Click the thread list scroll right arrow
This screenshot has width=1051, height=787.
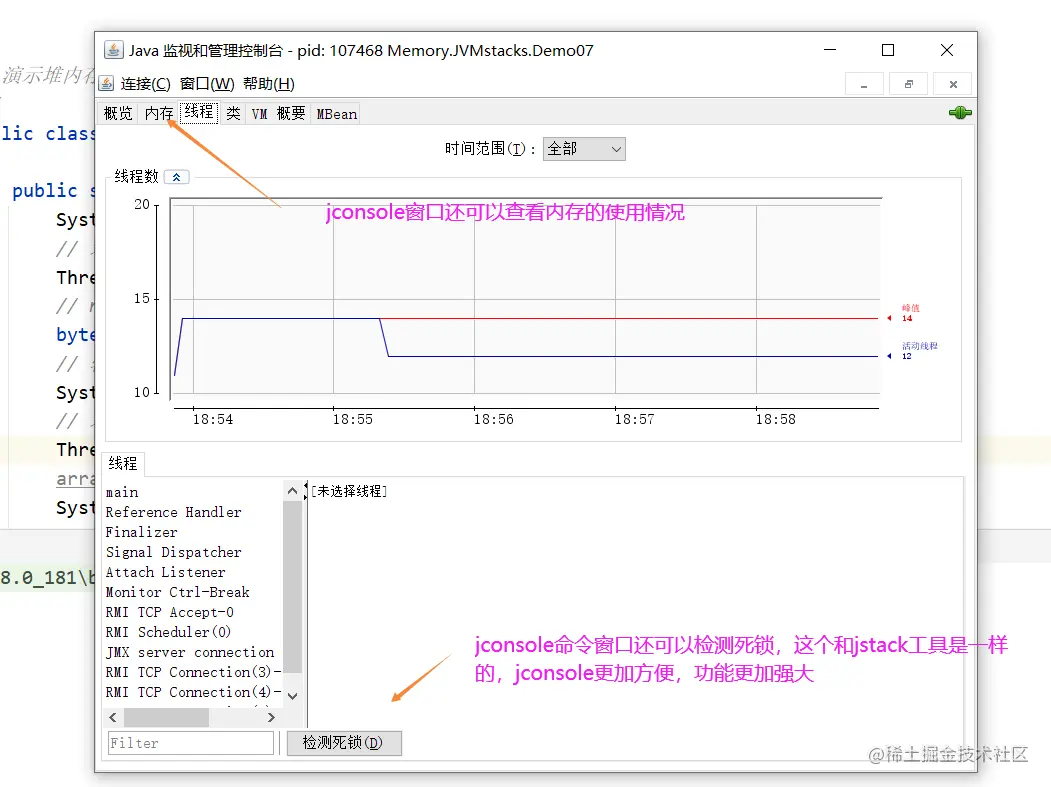click(271, 717)
